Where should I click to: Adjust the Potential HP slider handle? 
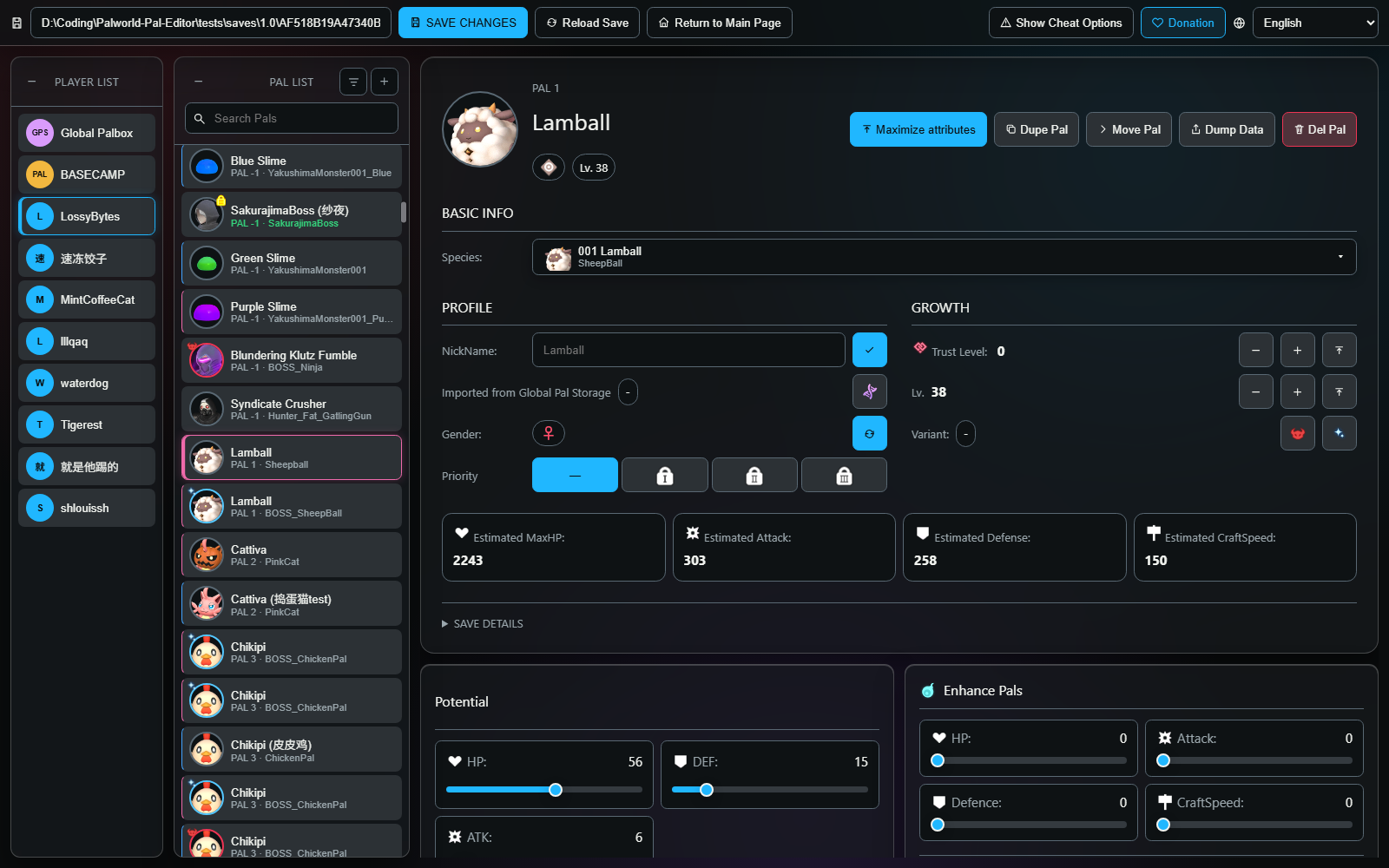point(556,790)
